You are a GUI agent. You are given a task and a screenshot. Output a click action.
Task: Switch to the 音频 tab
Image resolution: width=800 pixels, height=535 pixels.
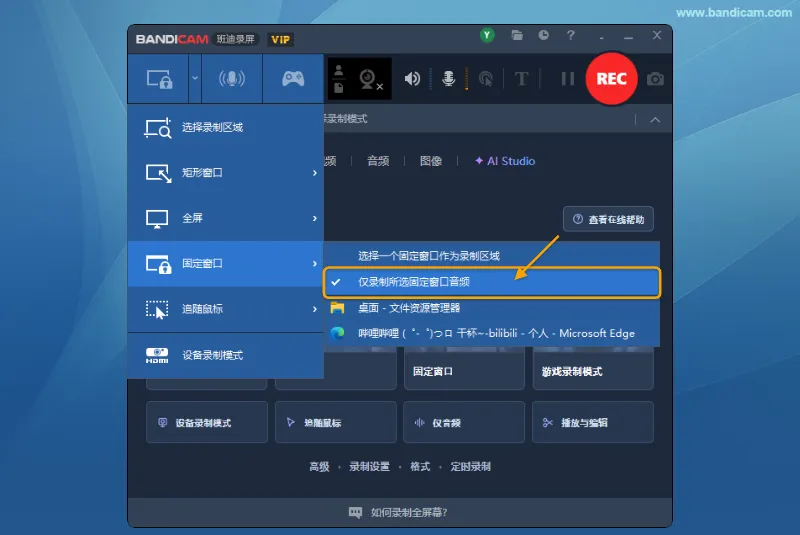point(378,161)
